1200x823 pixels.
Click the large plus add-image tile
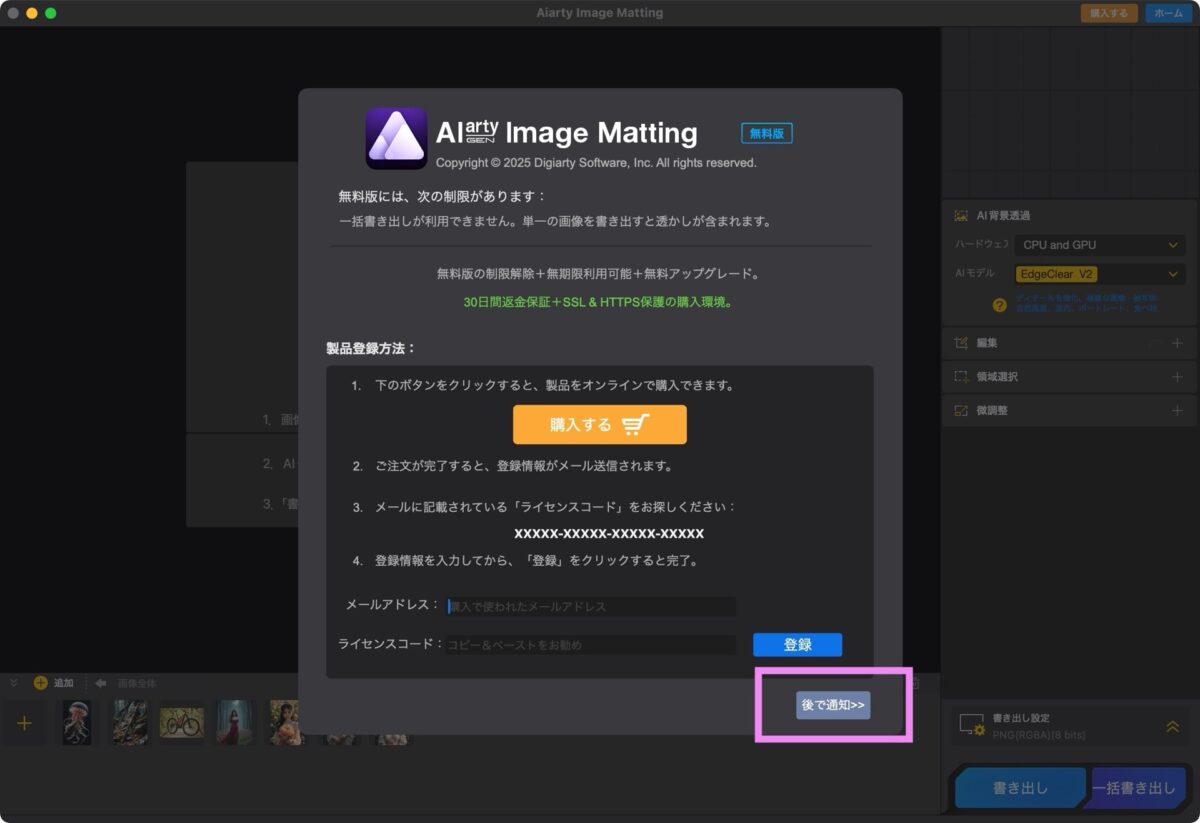(x=24, y=723)
